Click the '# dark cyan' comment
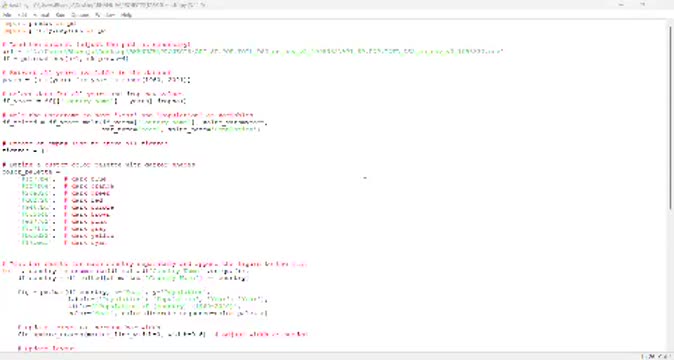674x360 pixels. click(85, 243)
